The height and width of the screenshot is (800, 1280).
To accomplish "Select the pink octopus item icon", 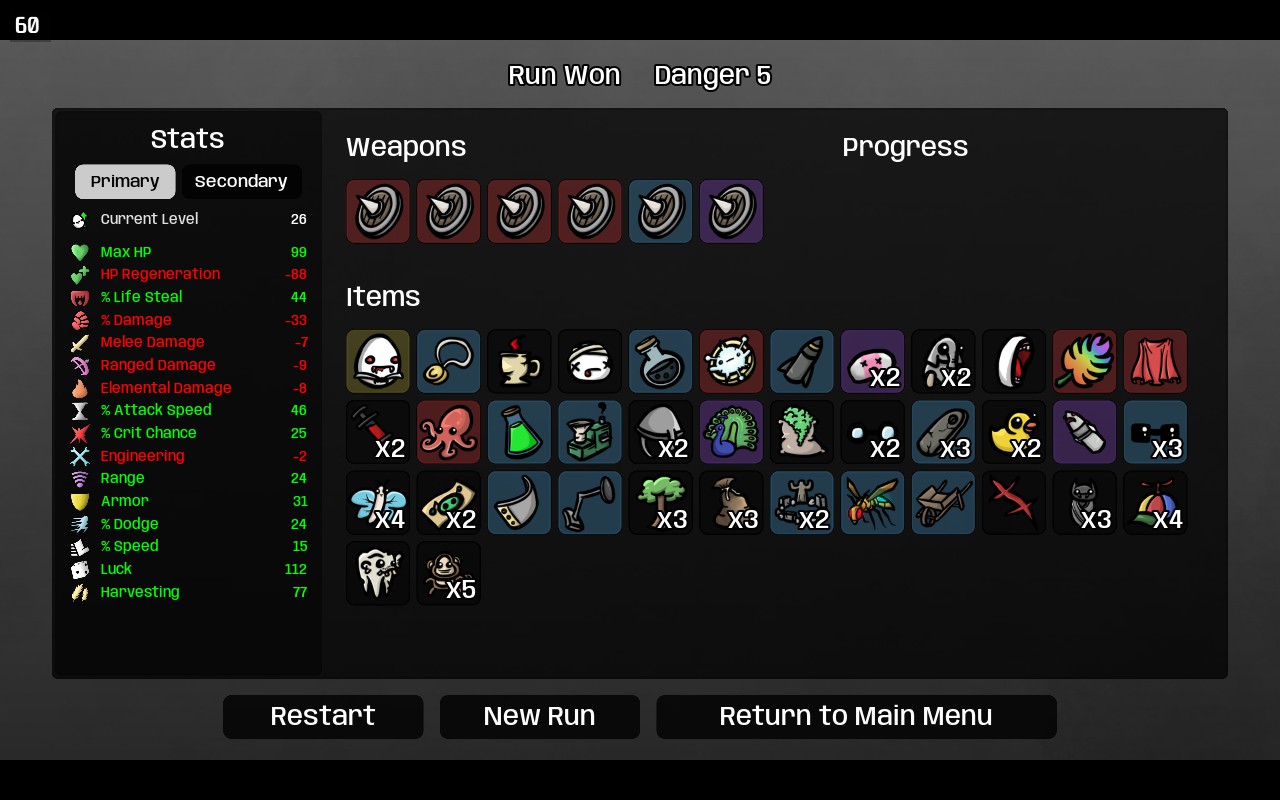I will click(x=449, y=432).
